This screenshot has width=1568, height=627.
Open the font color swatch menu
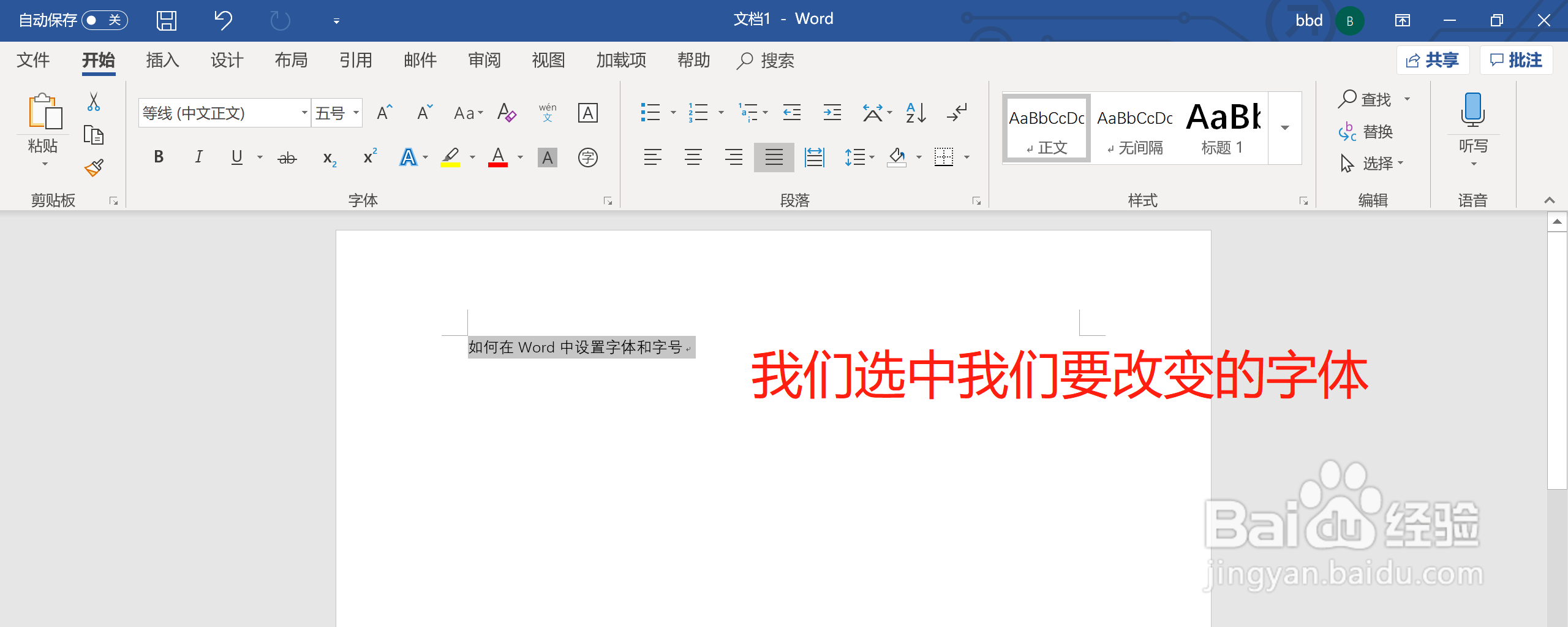(519, 157)
